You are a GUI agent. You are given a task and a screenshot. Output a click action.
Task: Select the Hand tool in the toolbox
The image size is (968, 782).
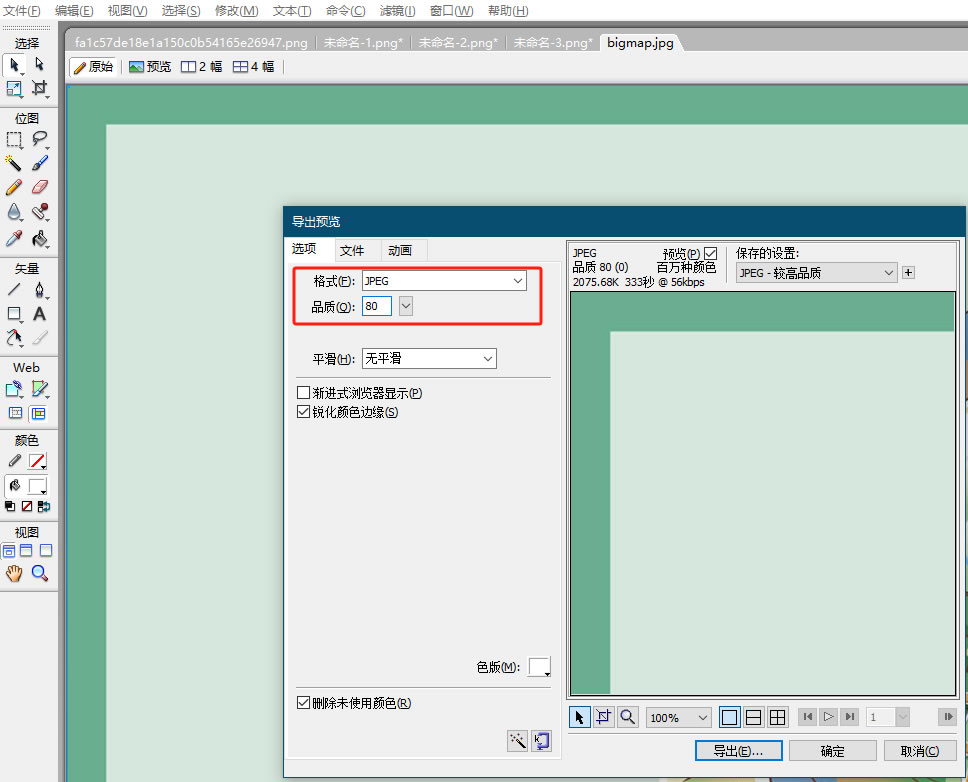[x=14, y=573]
